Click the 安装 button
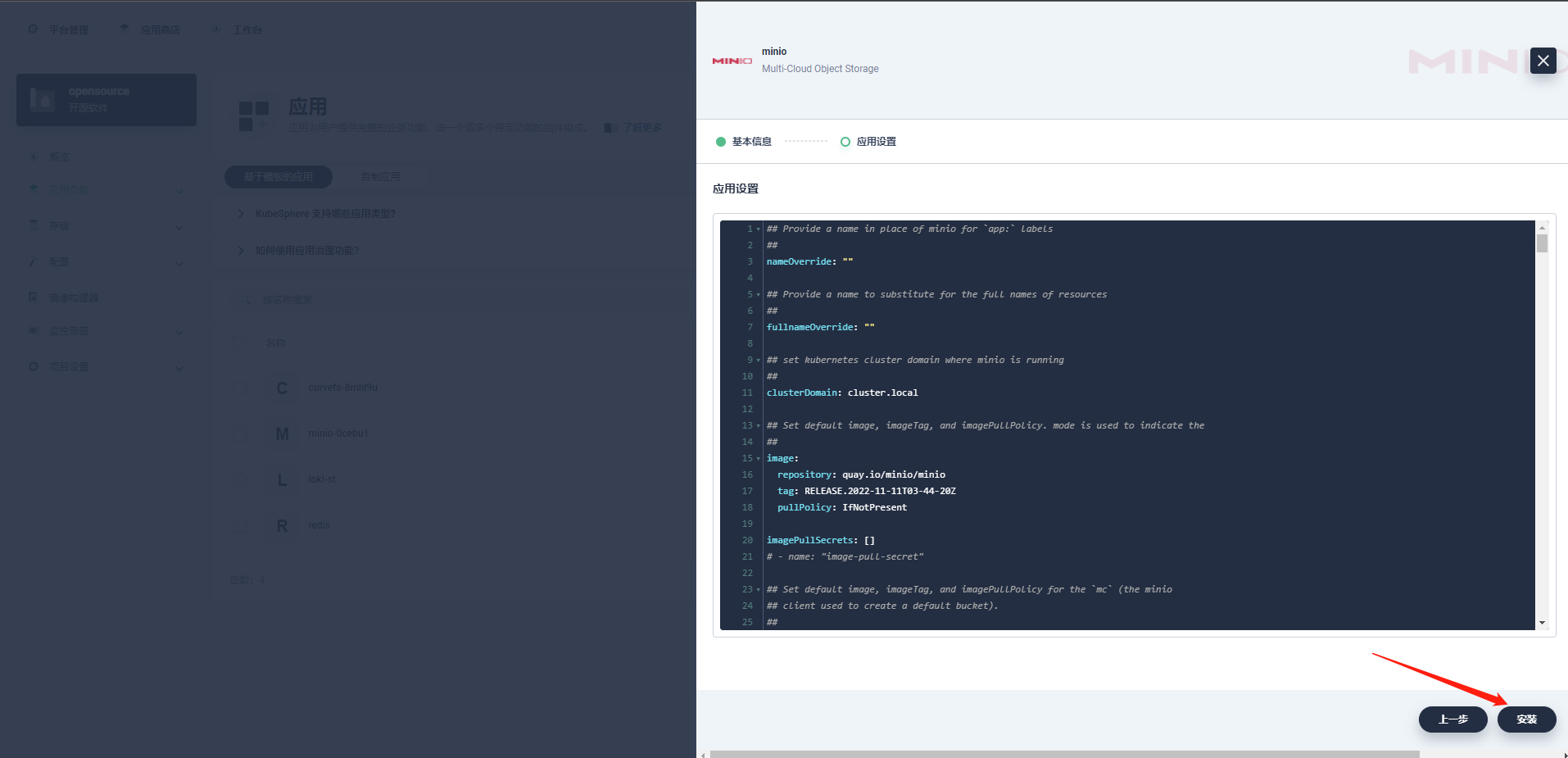1568x758 pixels. [x=1527, y=719]
